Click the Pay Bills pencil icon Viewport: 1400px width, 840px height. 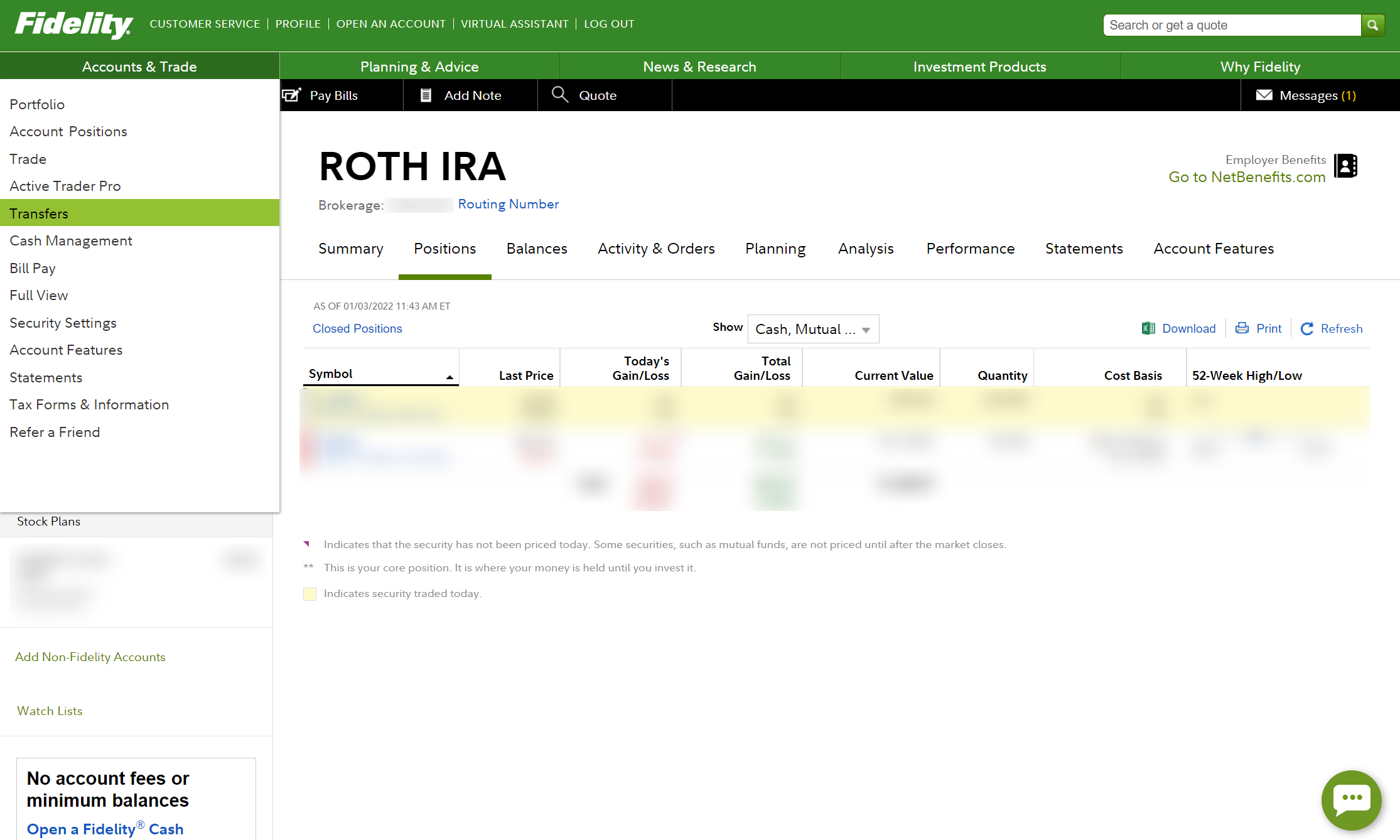click(x=291, y=95)
